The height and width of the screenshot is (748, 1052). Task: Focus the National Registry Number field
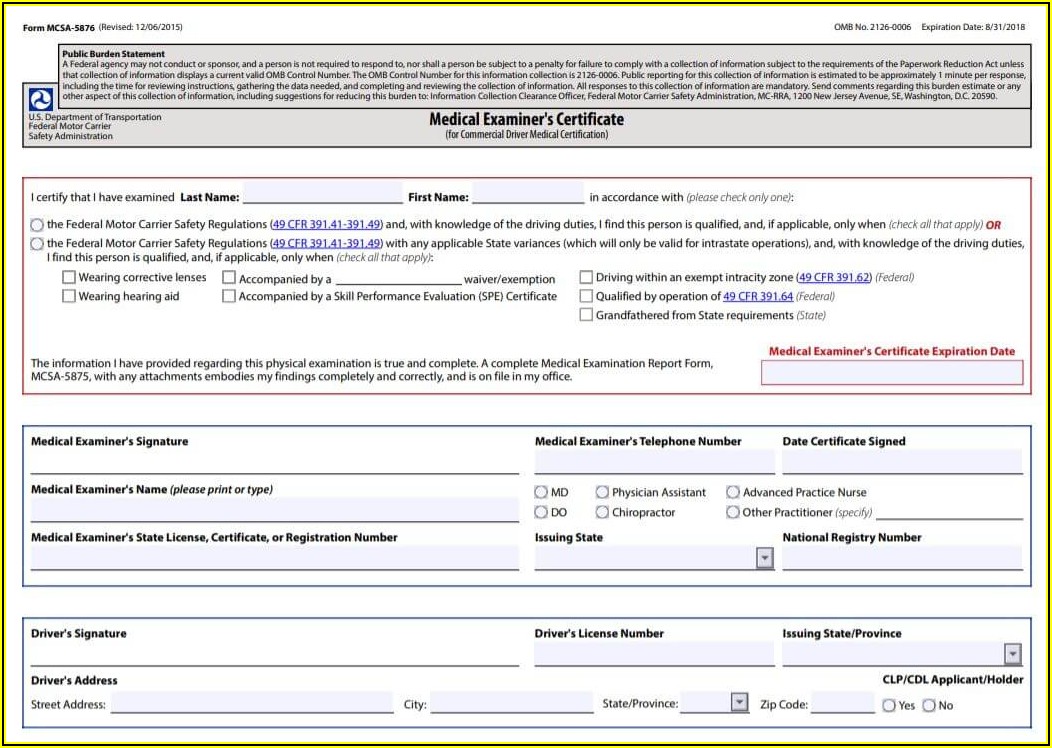(902, 558)
